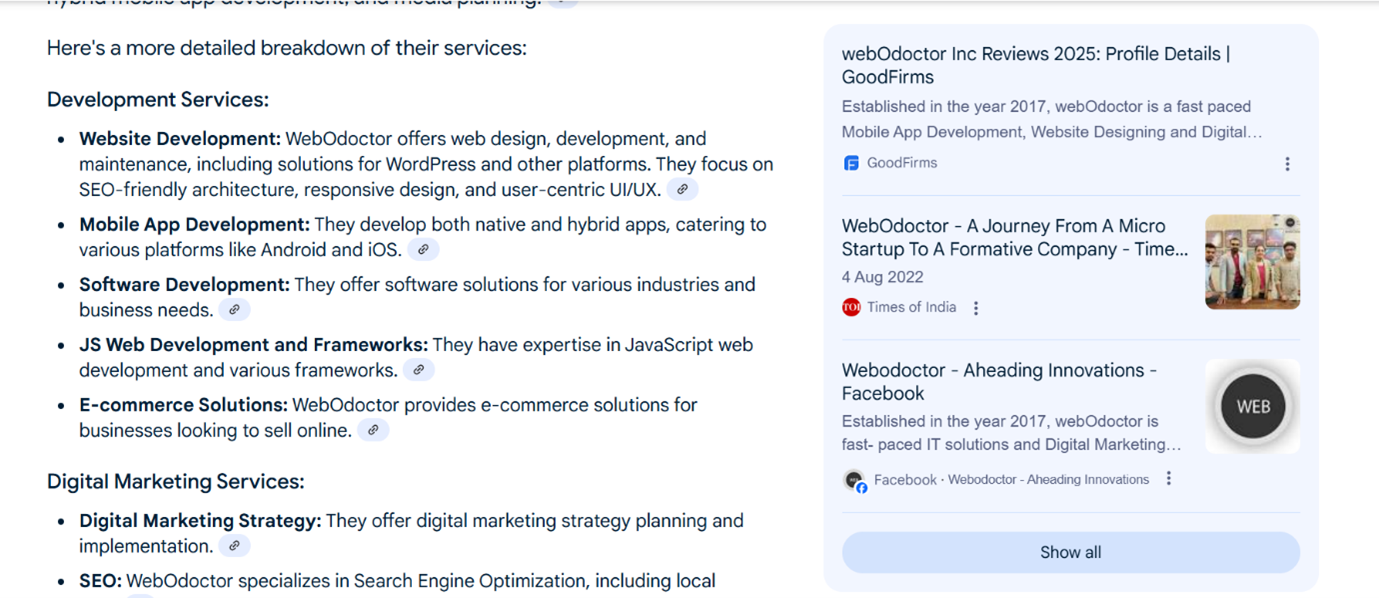
Task: Click link icon after Mobile App Development
Action: [423, 250]
